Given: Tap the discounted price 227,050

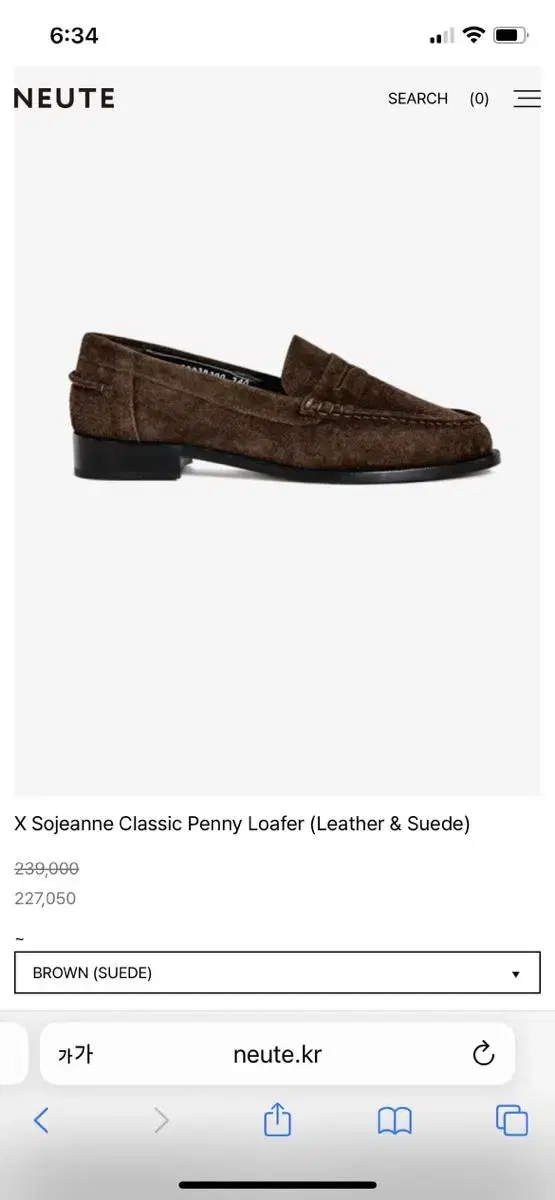Looking at the screenshot, I should tap(45, 898).
